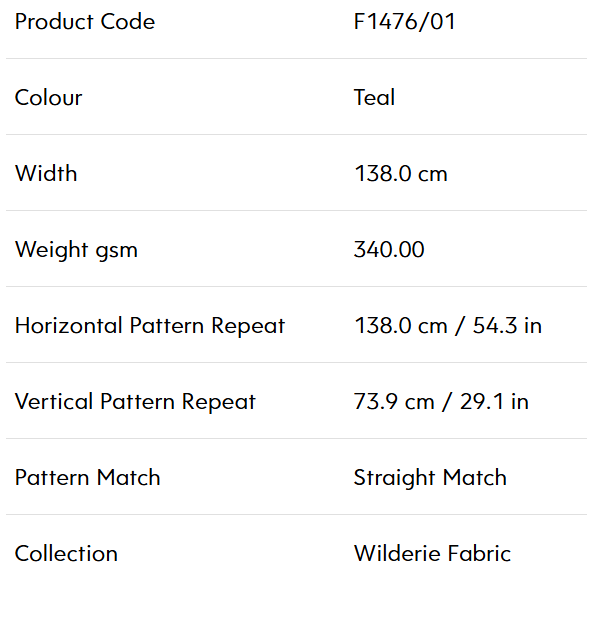Click the Horizontal Pattern Repeat label
Viewport: 598px width, 622px height.
(150, 326)
